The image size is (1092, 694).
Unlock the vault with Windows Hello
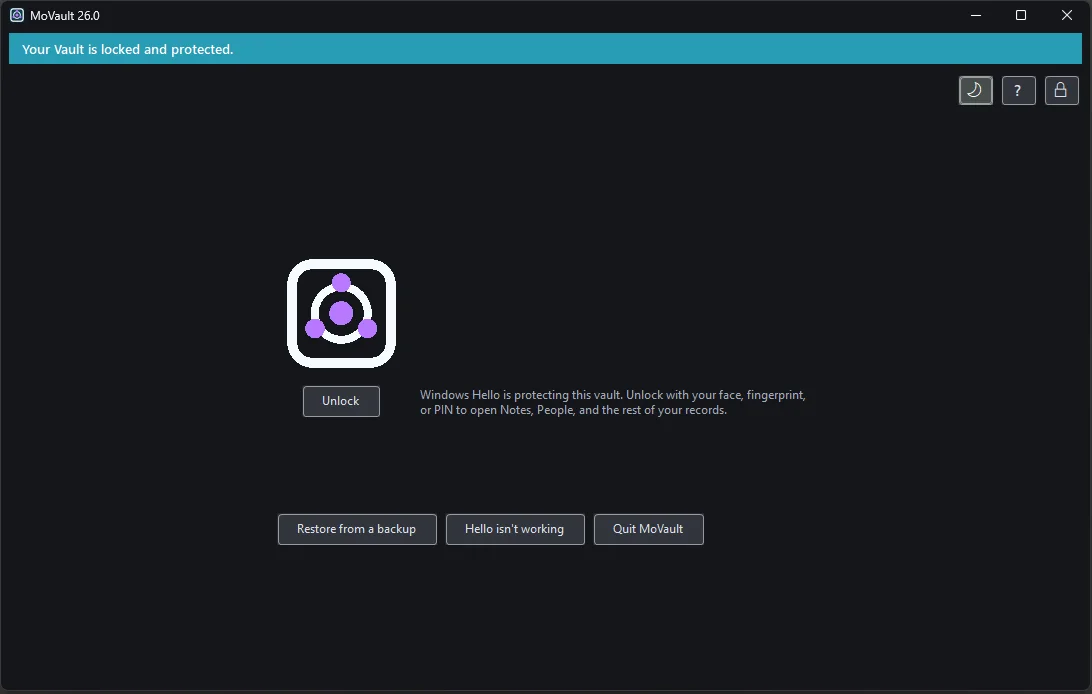pos(341,401)
